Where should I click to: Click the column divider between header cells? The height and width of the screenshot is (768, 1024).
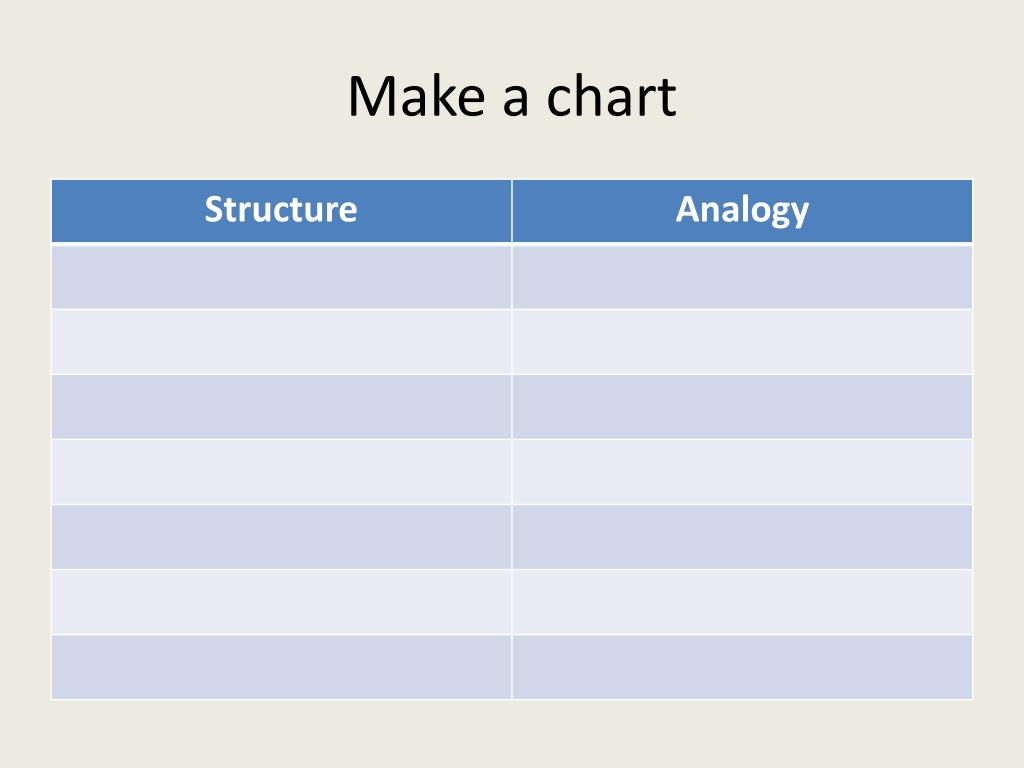(x=512, y=211)
